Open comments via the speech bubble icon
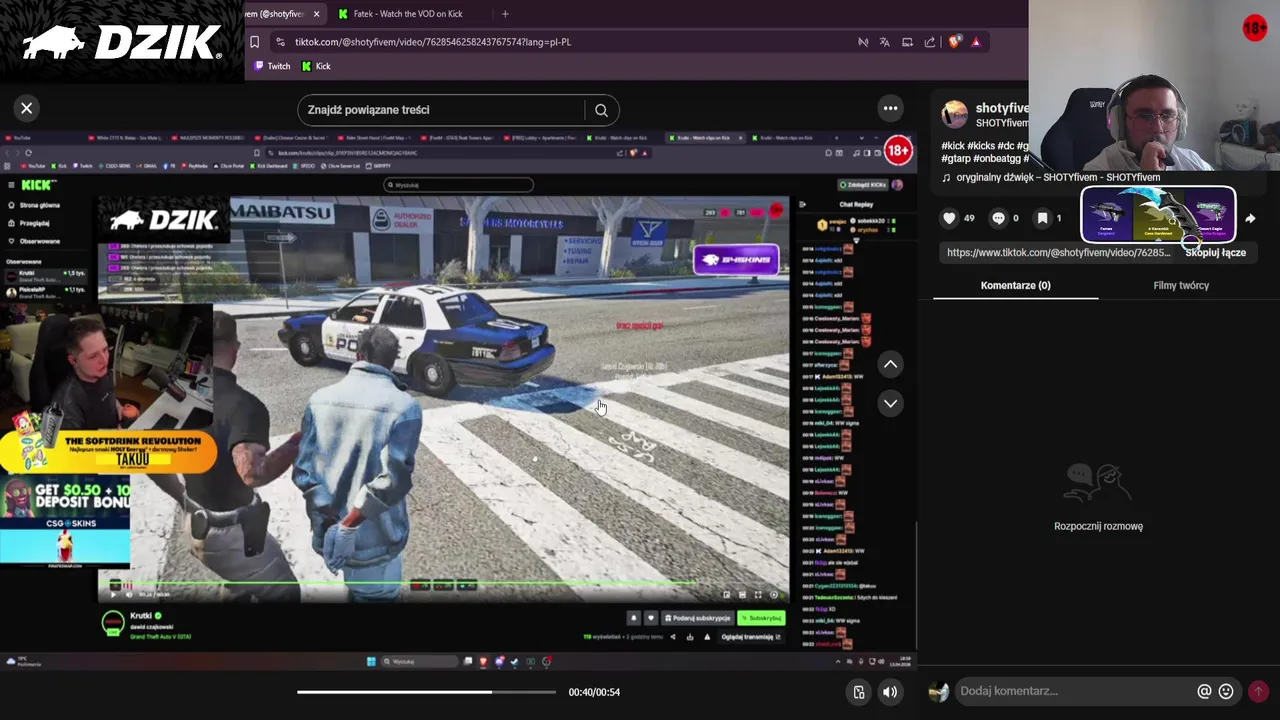The width and height of the screenshot is (1280, 720). click(x=998, y=218)
